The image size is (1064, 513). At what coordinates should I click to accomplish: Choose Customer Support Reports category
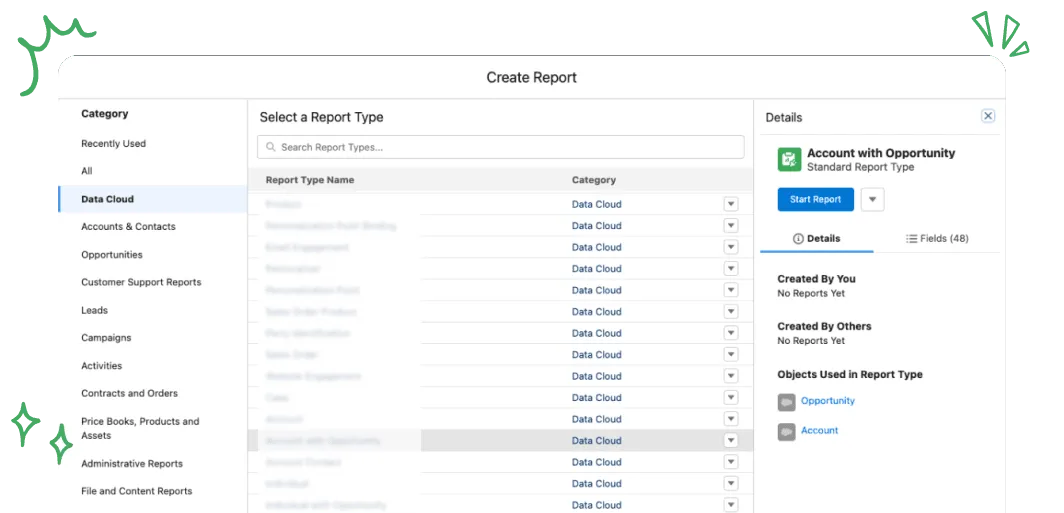click(141, 282)
